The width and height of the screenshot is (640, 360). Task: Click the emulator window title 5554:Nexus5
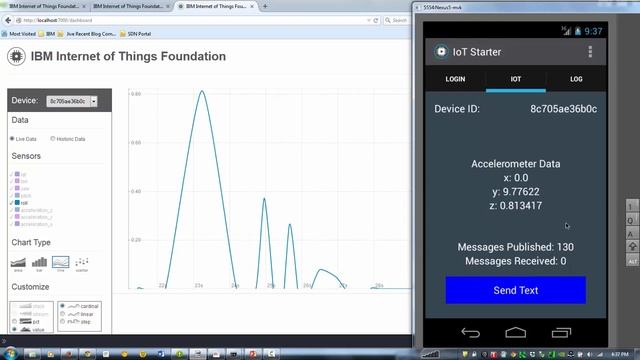pyautogui.click(x=443, y=7)
